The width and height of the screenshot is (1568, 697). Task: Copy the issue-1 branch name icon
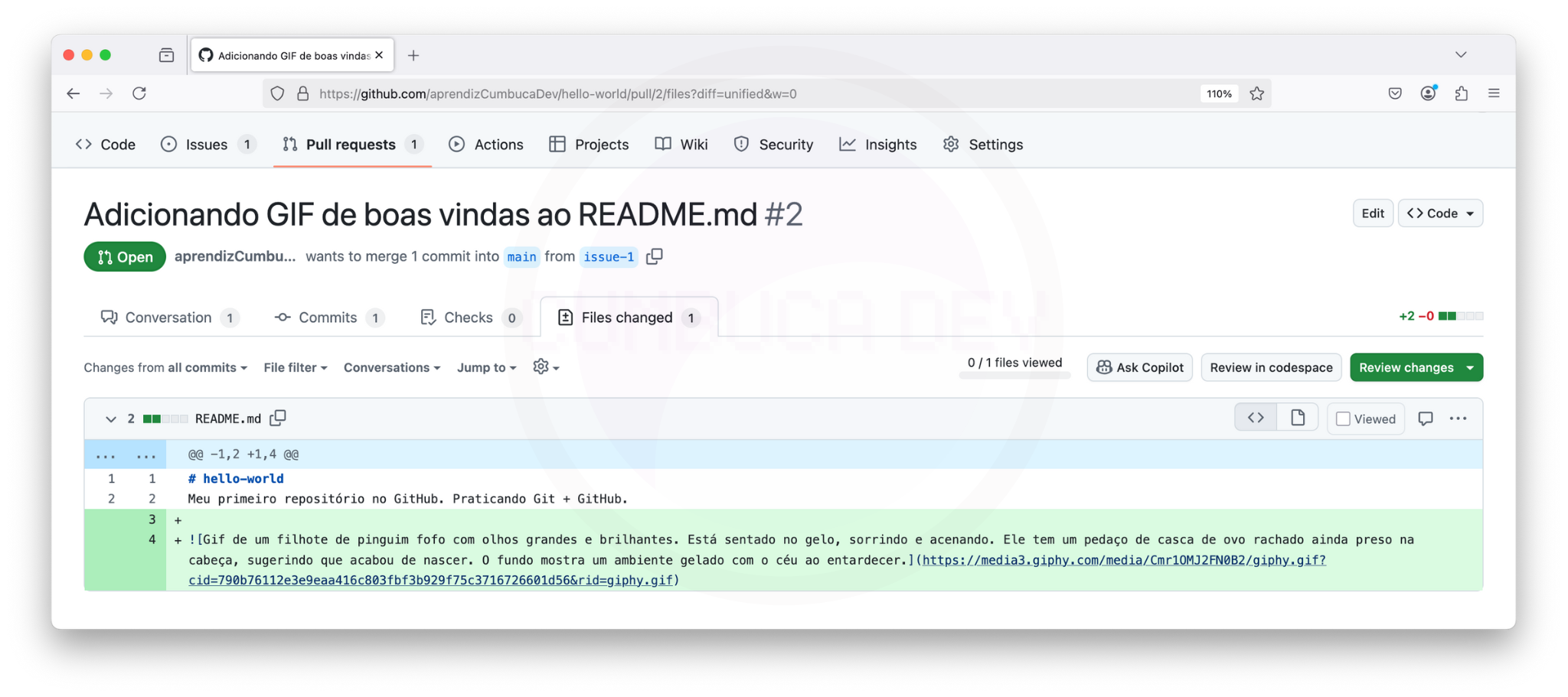pyautogui.click(x=654, y=256)
